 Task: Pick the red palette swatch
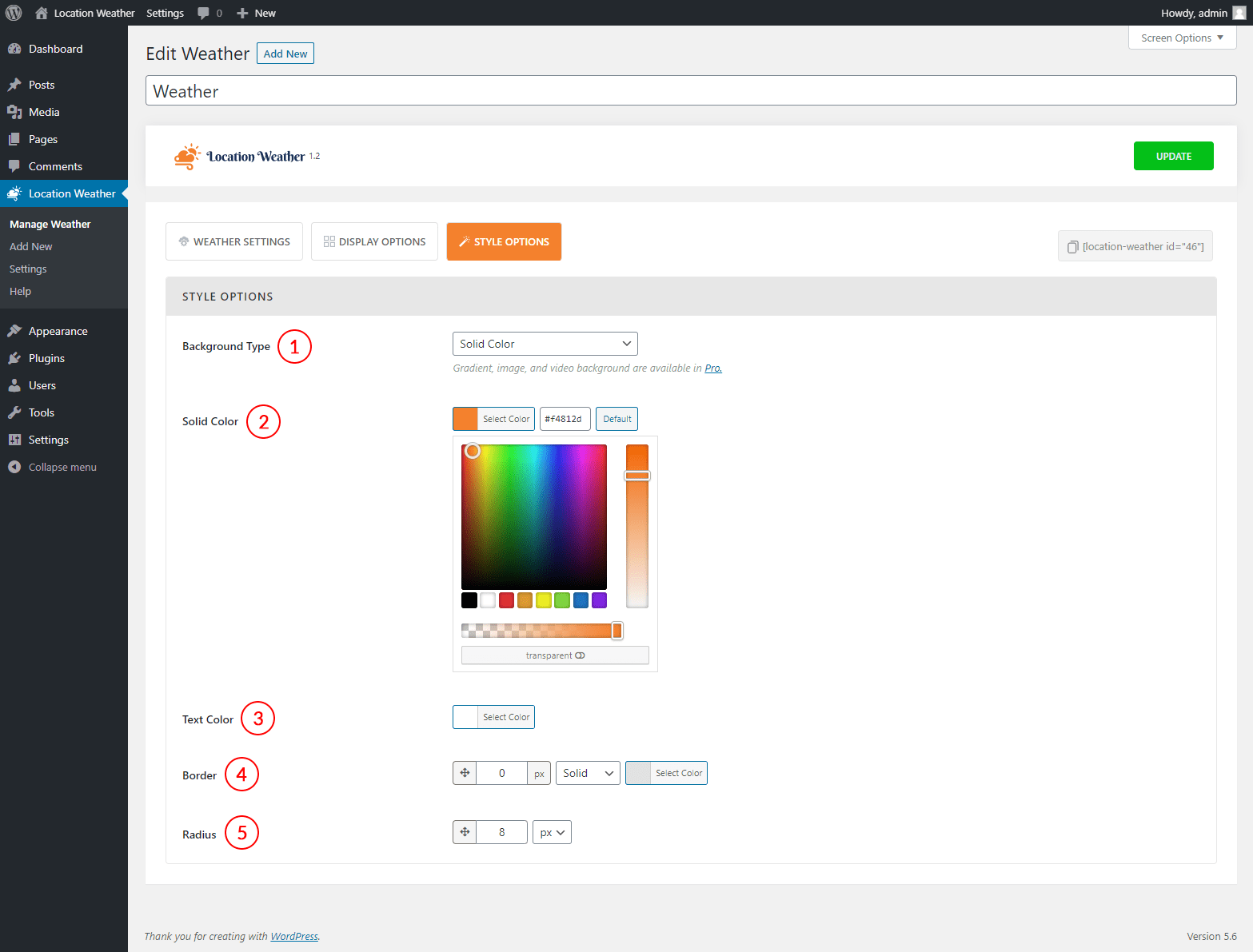pos(506,600)
